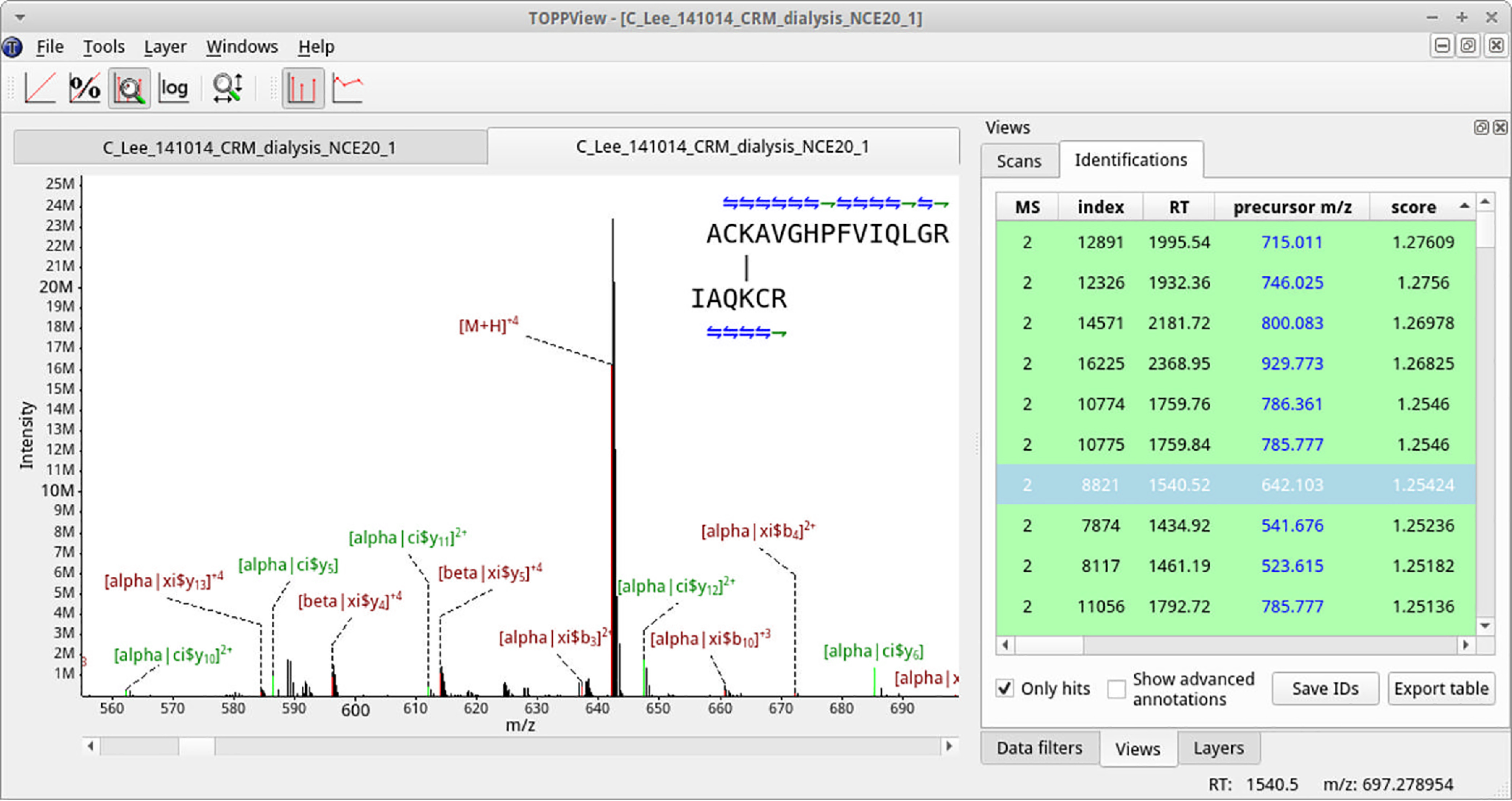The height and width of the screenshot is (801, 1512).
Task: Click the MS column header
Action: (x=1027, y=207)
